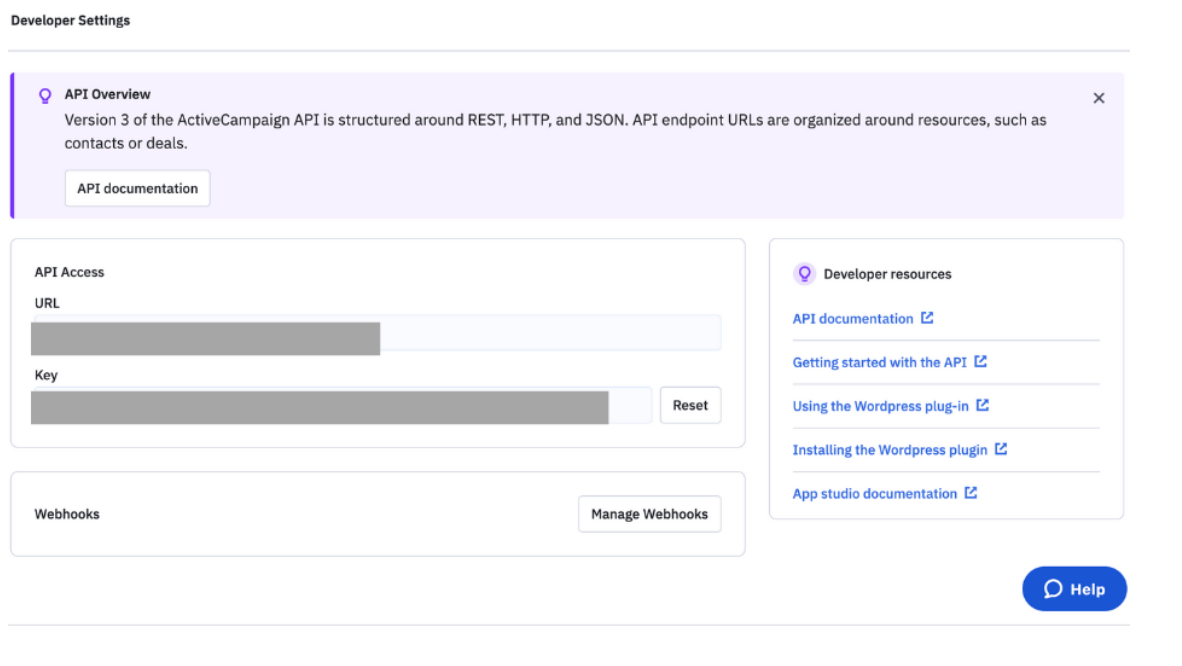Click the Version 3 ActiveCampaign API description text
The width and height of the screenshot is (1182, 666).
click(555, 131)
